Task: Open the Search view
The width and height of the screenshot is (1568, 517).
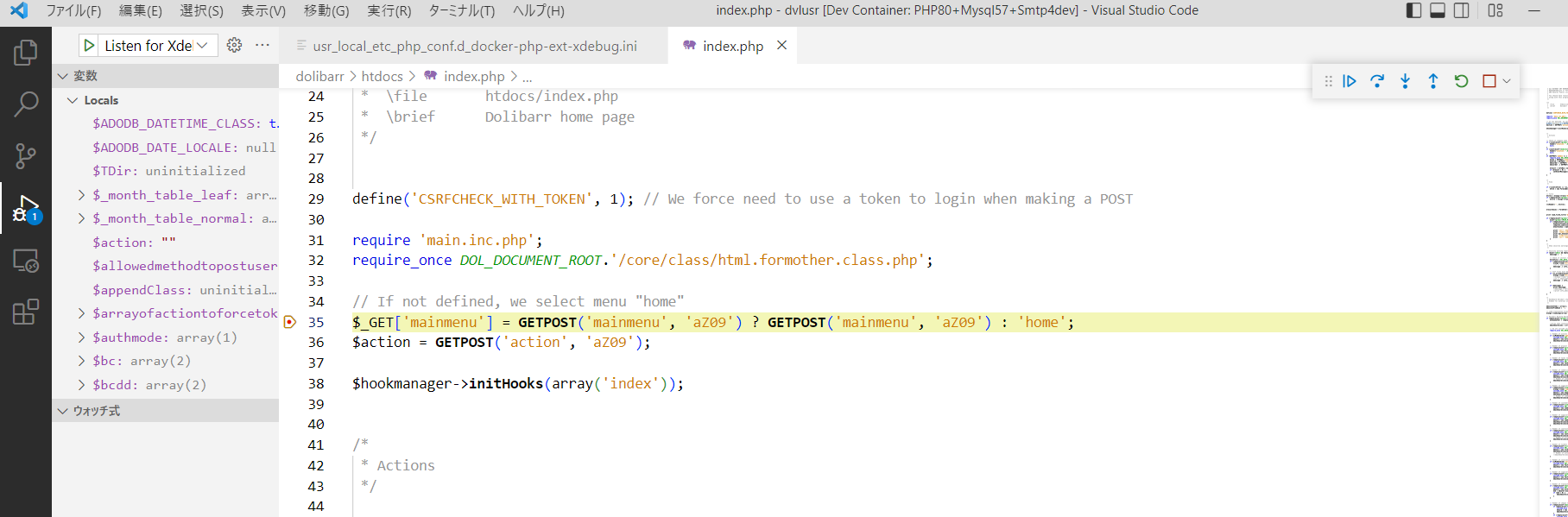Action: [x=26, y=104]
